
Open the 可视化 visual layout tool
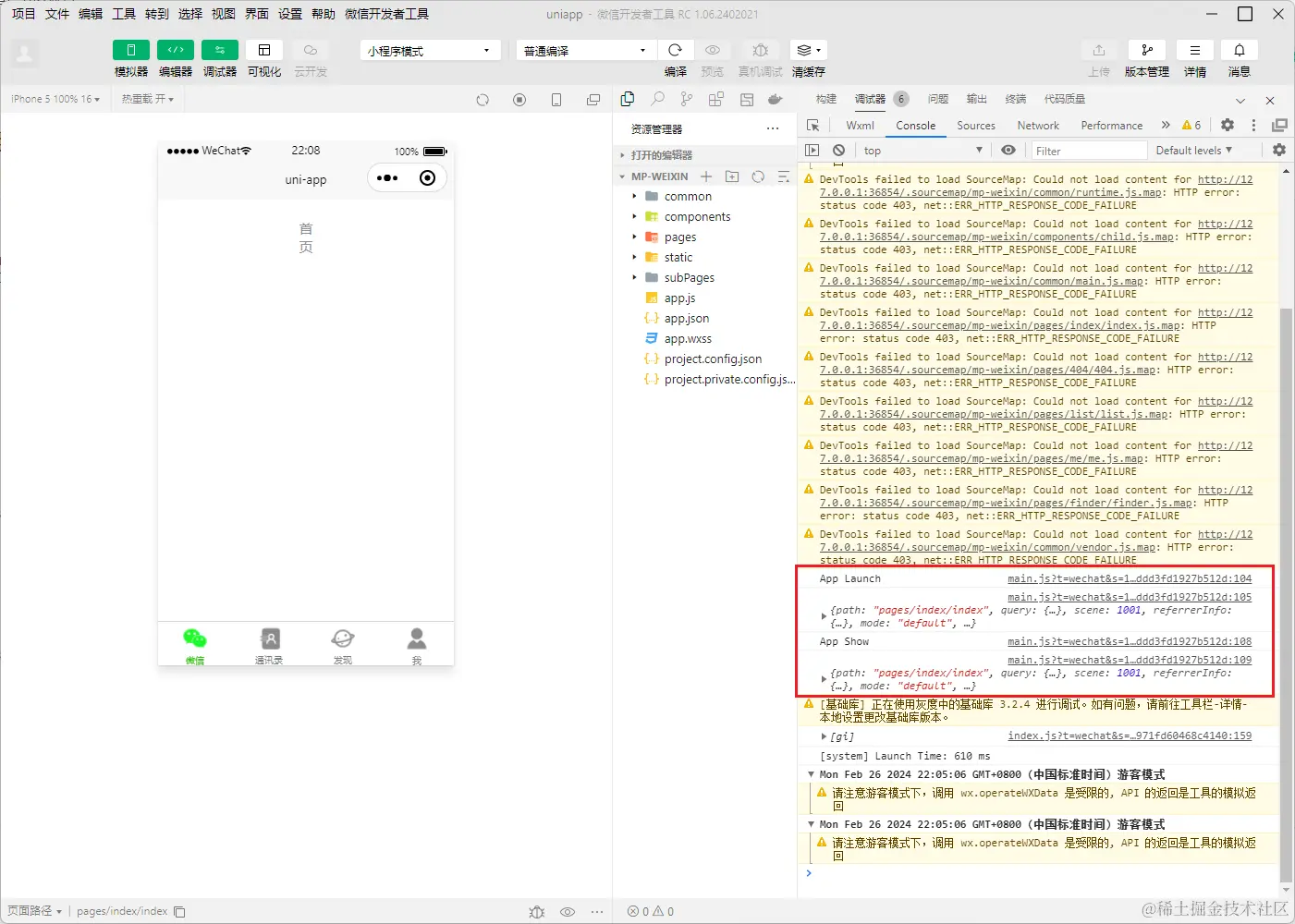(x=264, y=50)
